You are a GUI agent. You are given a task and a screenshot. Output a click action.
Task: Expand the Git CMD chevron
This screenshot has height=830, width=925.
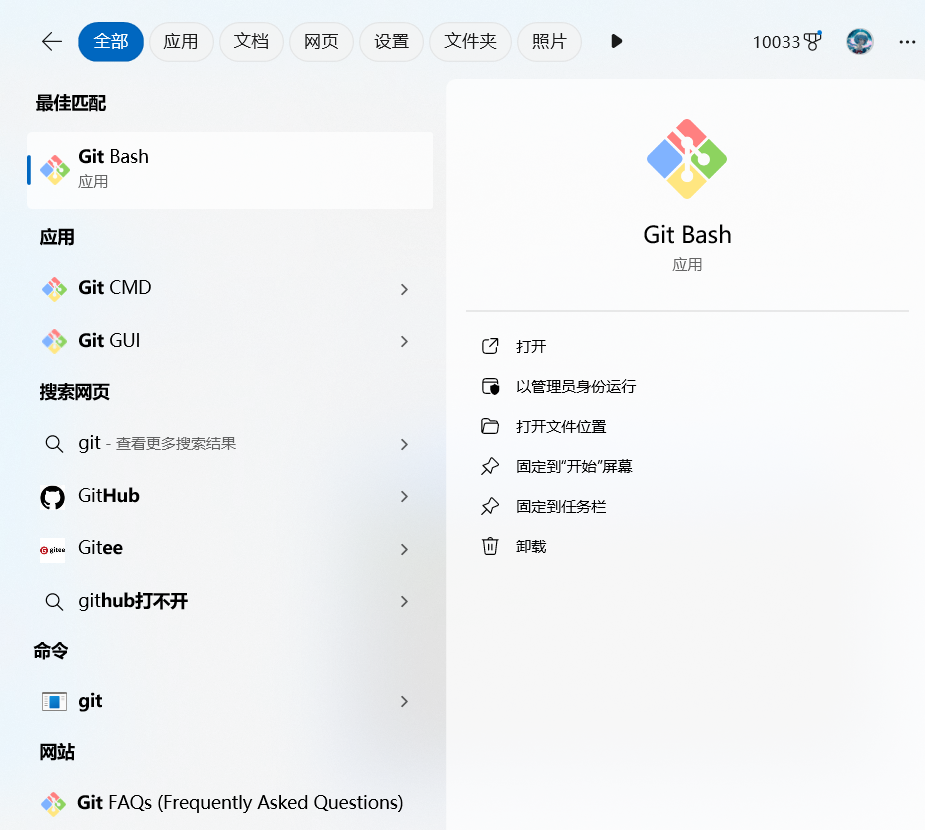404,289
